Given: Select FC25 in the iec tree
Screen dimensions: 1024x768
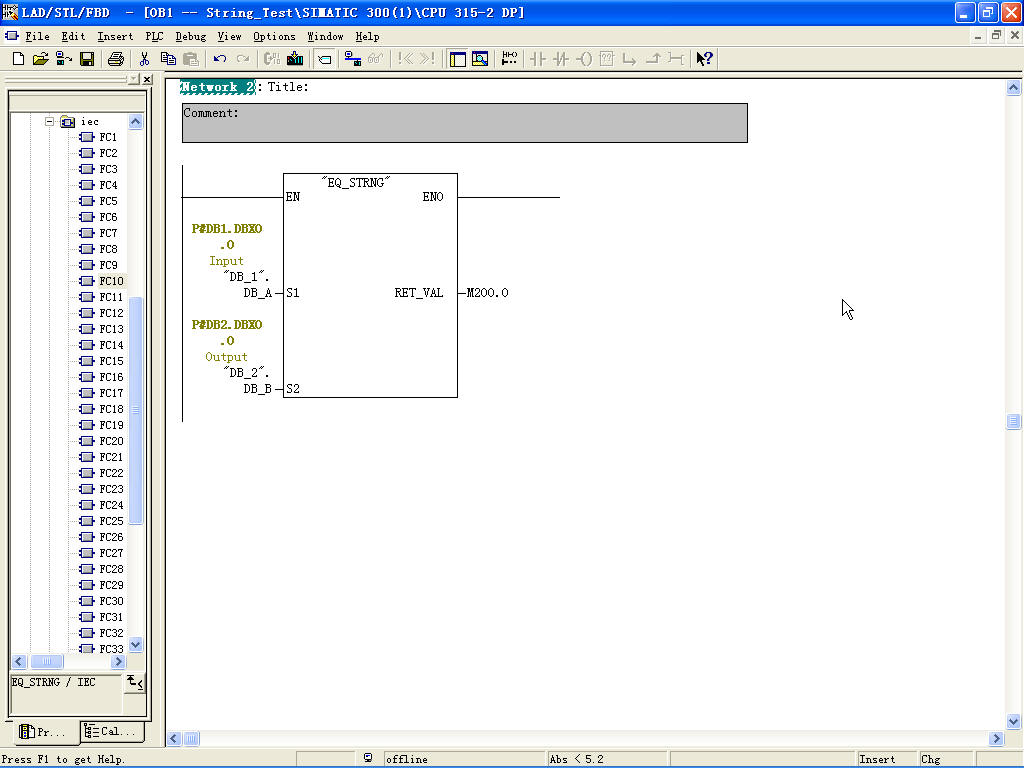Looking at the screenshot, I should [x=111, y=521].
